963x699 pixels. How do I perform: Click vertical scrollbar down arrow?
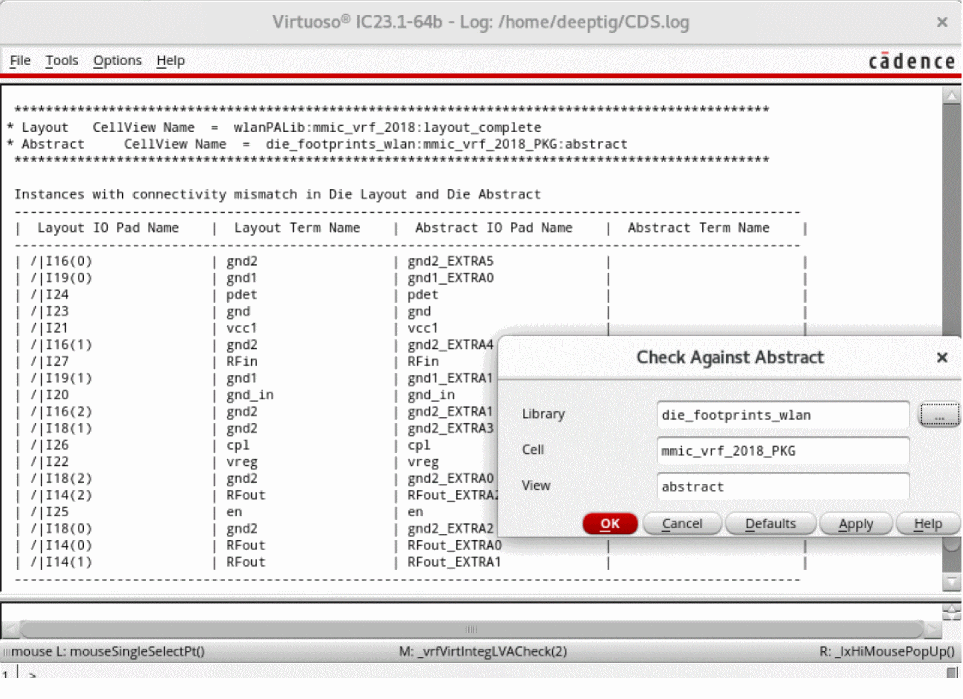(951, 582)
